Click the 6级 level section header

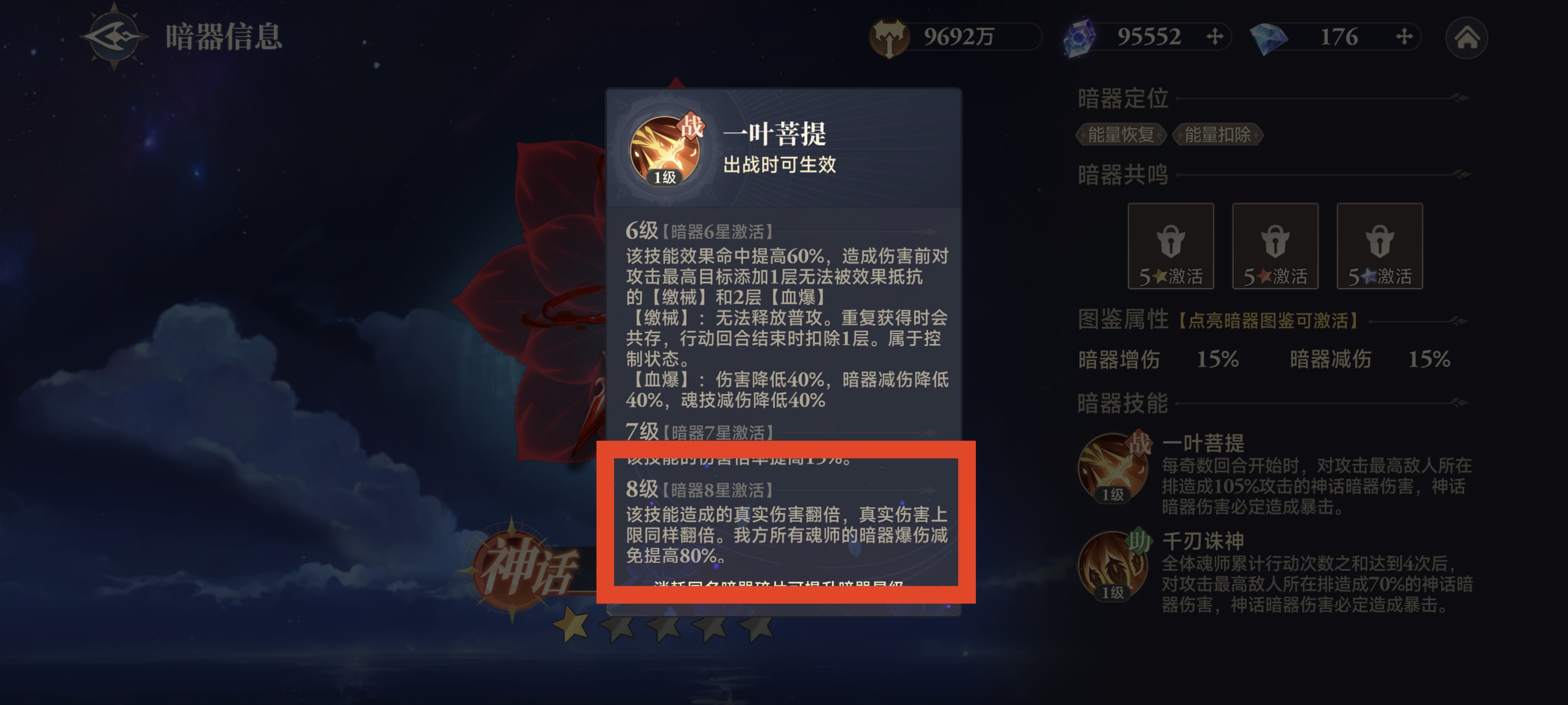(699, 231)
